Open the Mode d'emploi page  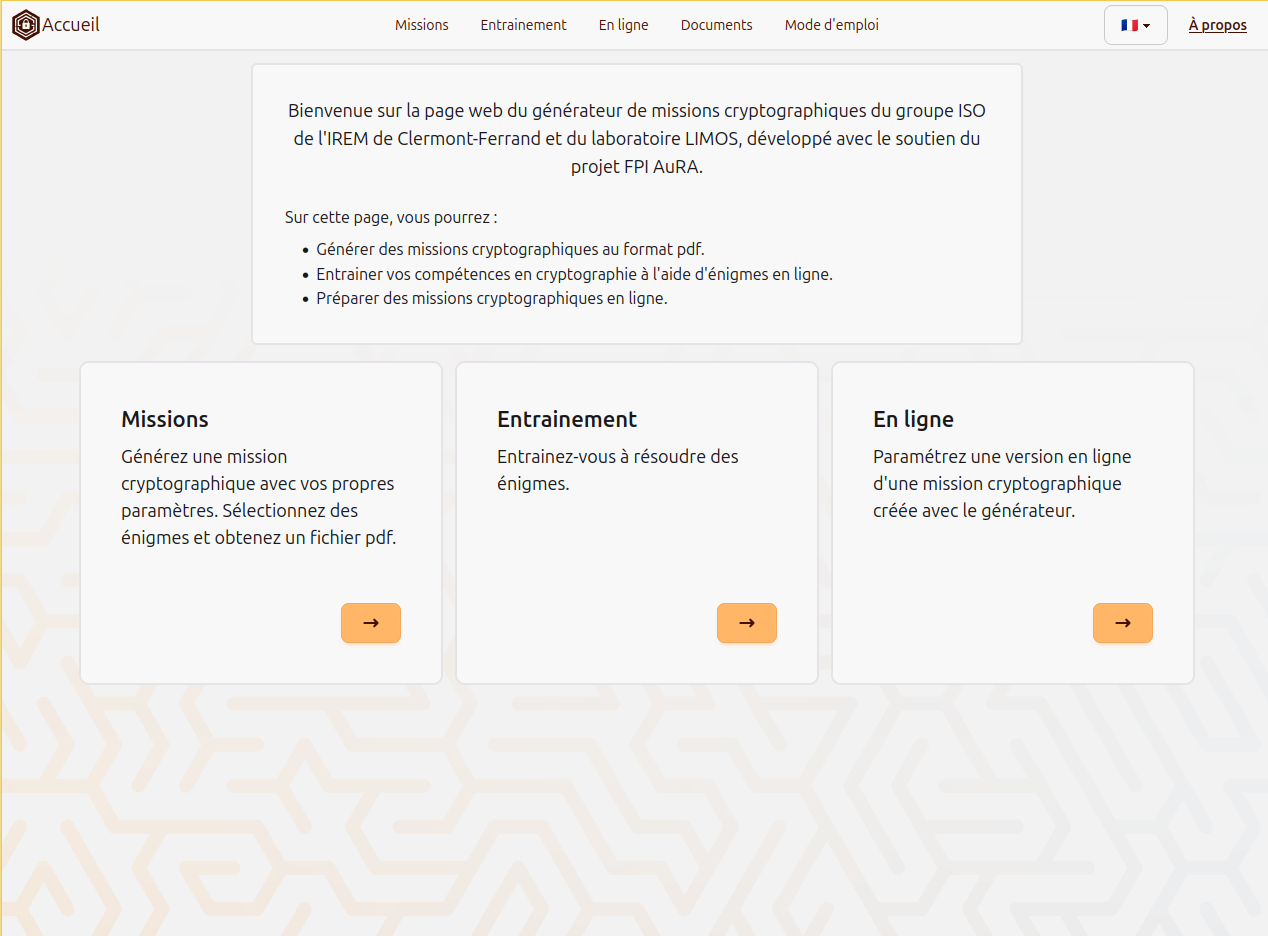coord(831,25)
